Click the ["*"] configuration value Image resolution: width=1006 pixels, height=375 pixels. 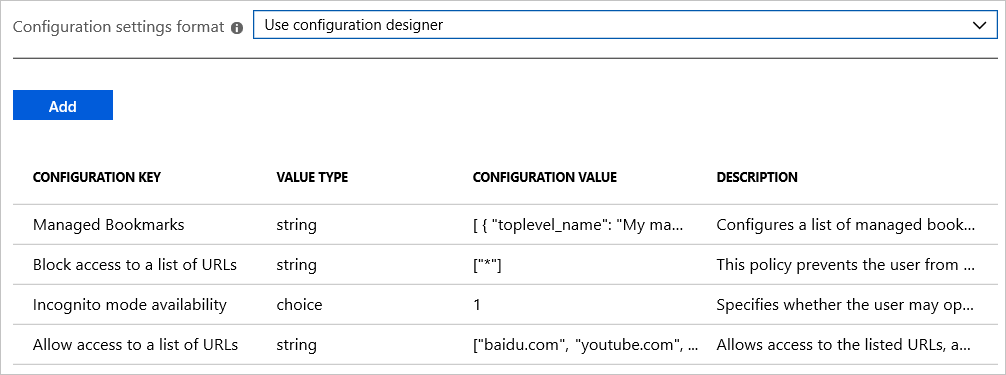(x=487, y=265)
